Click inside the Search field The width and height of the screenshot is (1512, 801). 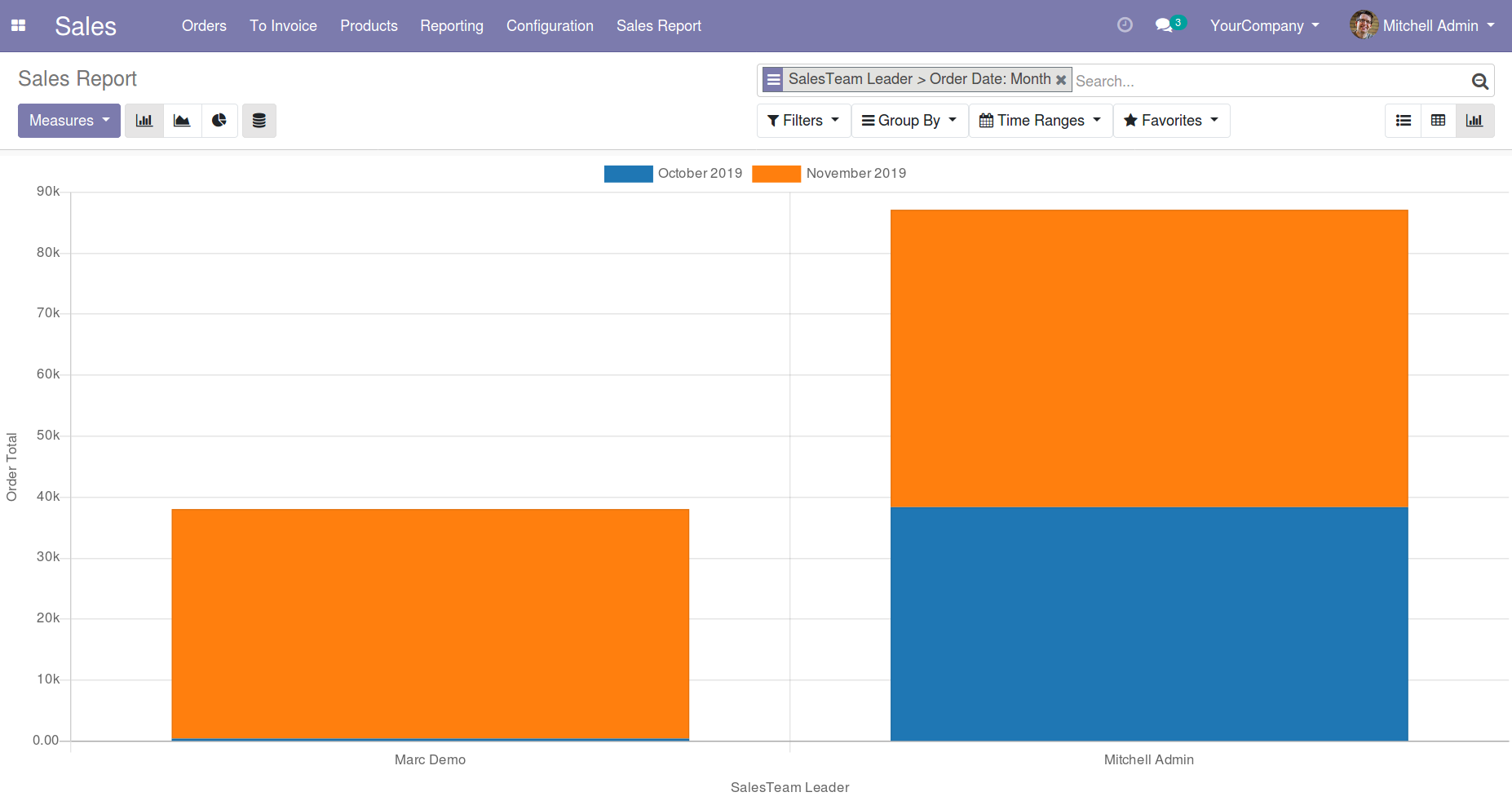point(1183,80)
